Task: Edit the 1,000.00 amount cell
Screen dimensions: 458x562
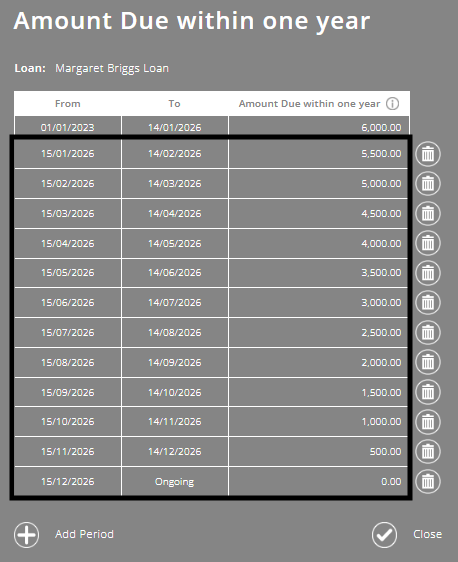Action: pos(318,422)
